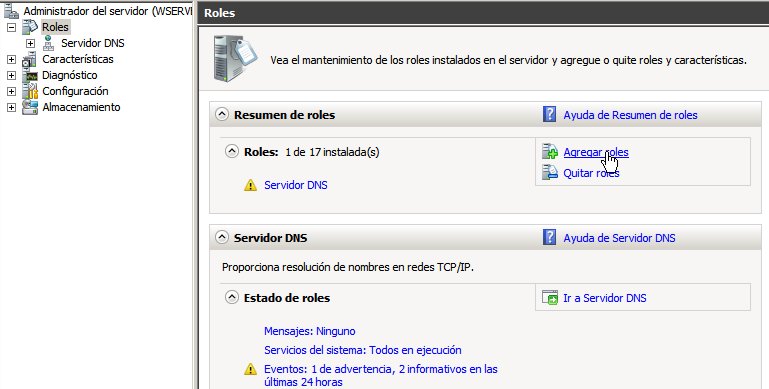Click the Servidor DNS tree icon
This screenshot has height=389, width=769.
pyautogui.click(x=48, y=43)
